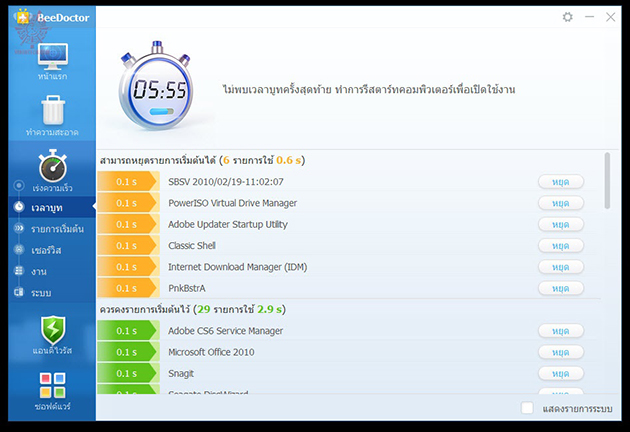Viewport: 630px width, 432px height.
Task: Select the Adobe Updater Startup Utility text
Action: click(x=228, y=224)
